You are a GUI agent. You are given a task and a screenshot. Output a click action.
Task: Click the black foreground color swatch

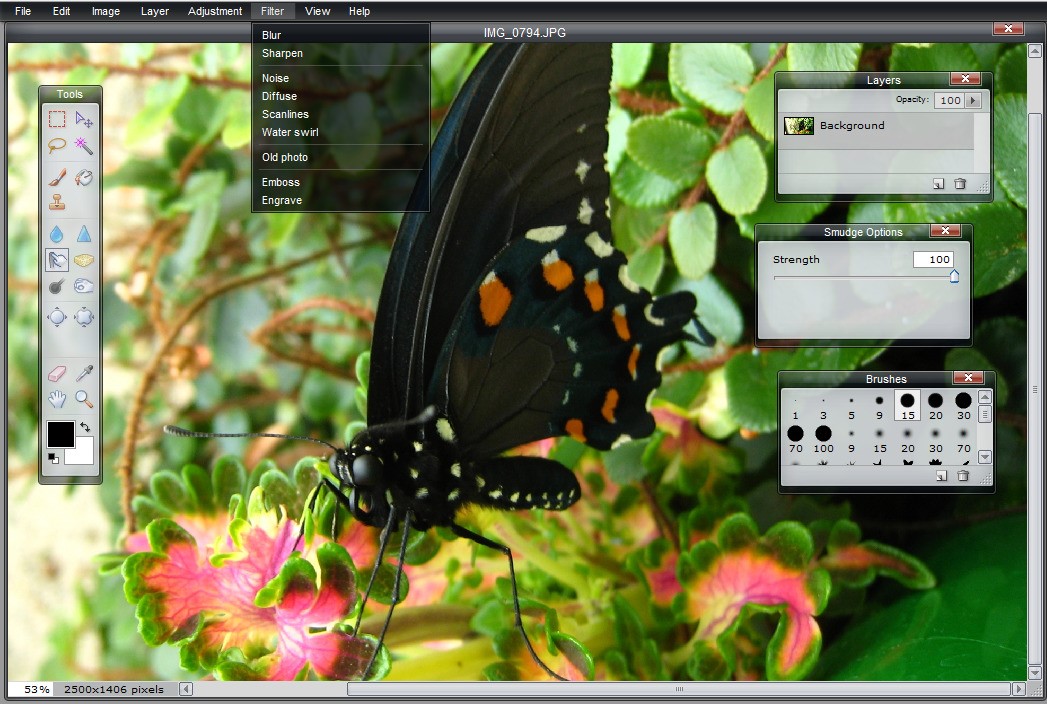click(60, 435)
